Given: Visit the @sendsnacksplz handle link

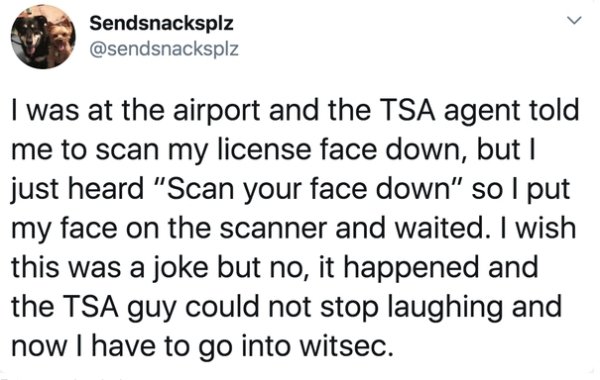Looking at the screenshot, I should [164, 49].
